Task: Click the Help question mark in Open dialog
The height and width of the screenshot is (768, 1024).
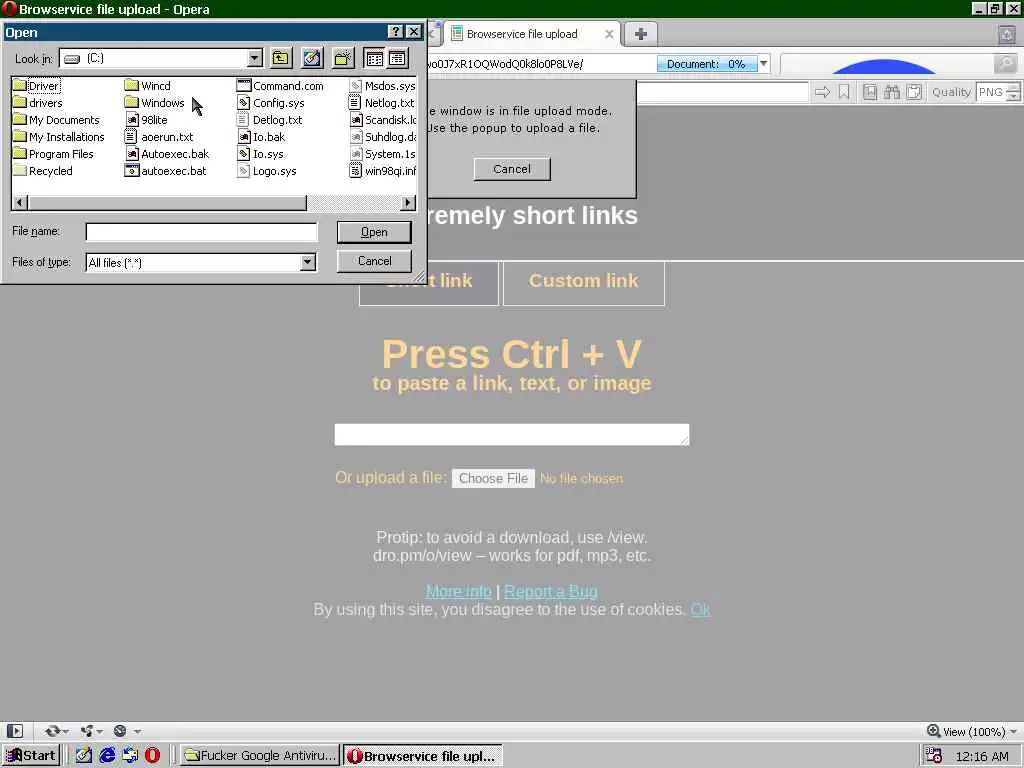Action: pyautogui.click(x=396, y=31)
